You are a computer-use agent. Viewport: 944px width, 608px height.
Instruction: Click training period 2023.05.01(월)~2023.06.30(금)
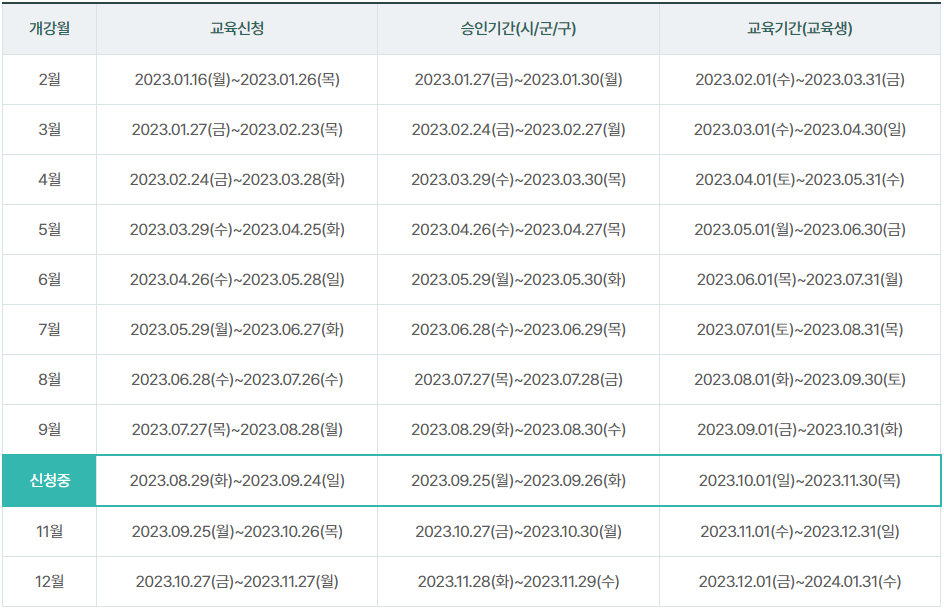(800, 229)
